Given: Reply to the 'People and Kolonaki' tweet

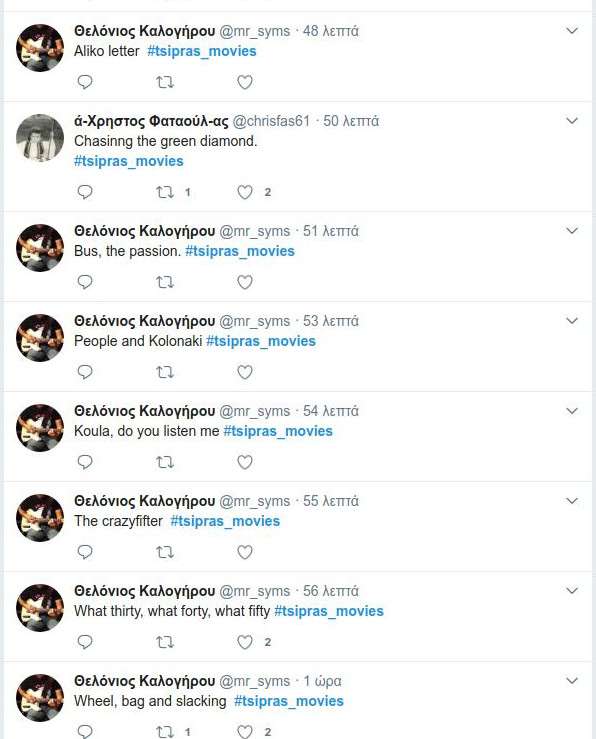Looking at the screenshot, I should click(85, 372).
